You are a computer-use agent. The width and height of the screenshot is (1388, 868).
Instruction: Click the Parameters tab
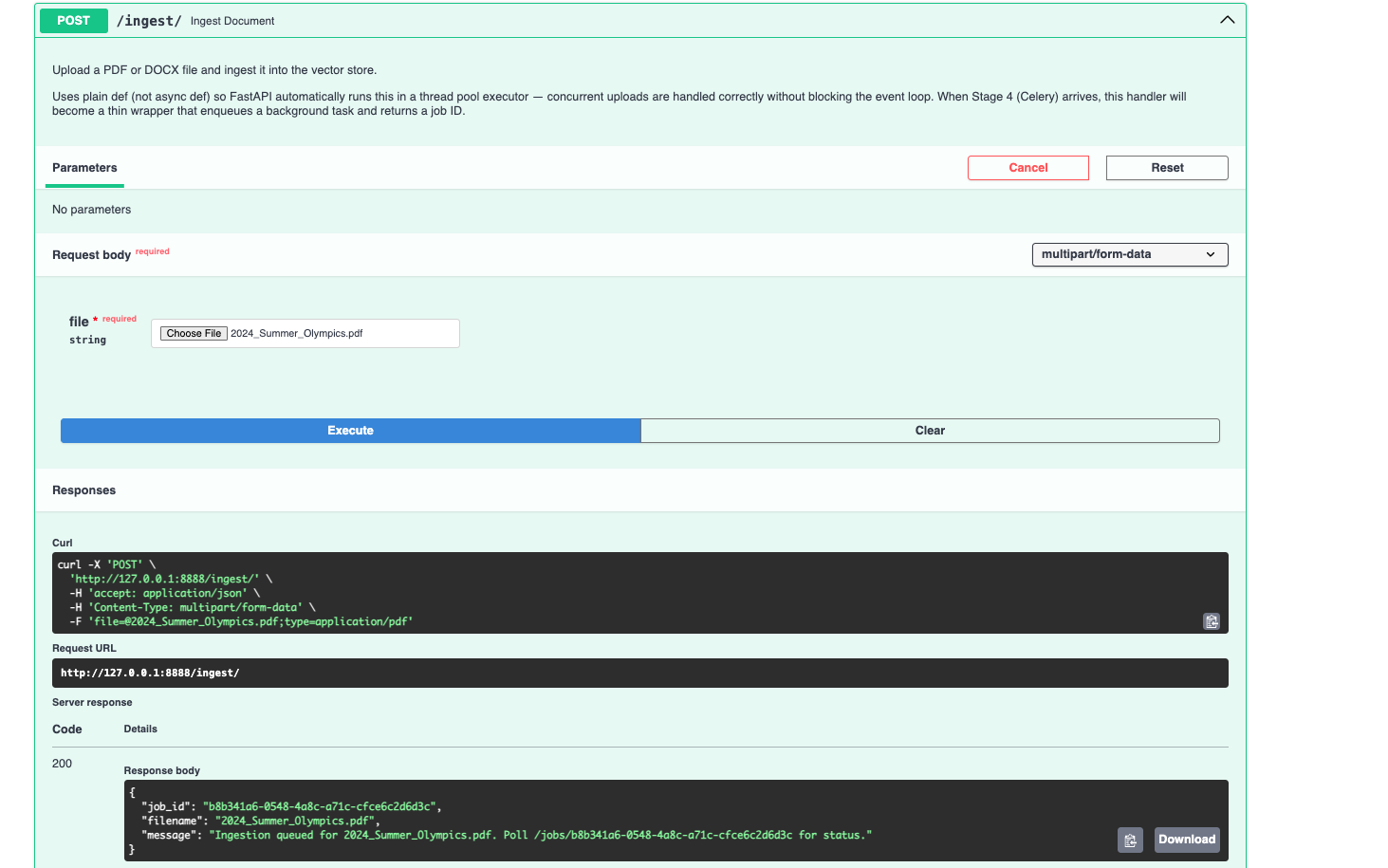click(x=84, y=168)
